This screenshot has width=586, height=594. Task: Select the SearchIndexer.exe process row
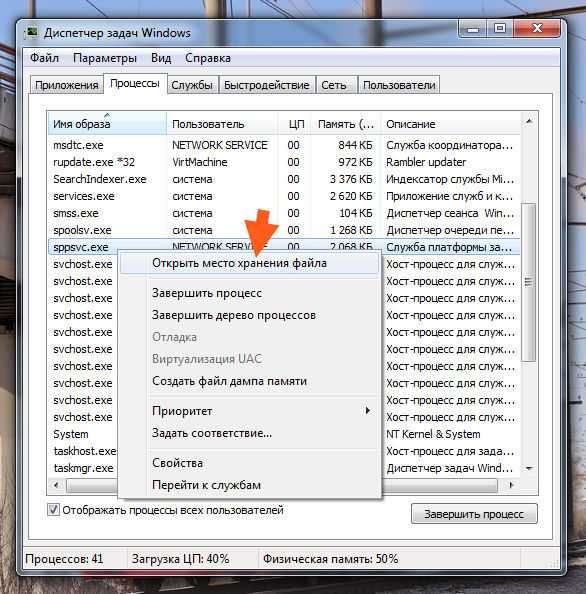coord(284,179)
